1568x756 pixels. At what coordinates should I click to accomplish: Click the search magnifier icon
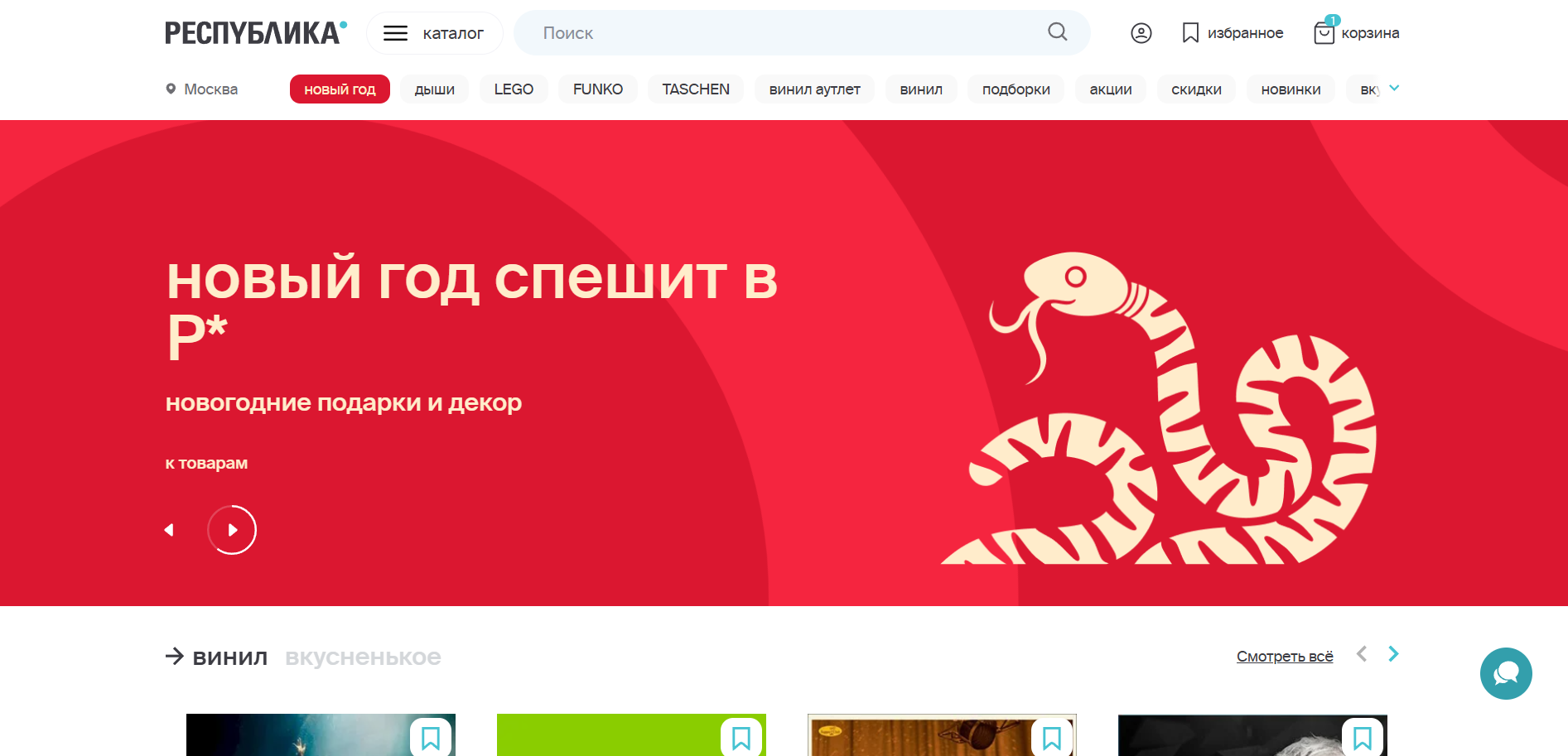pos(1058,32)
